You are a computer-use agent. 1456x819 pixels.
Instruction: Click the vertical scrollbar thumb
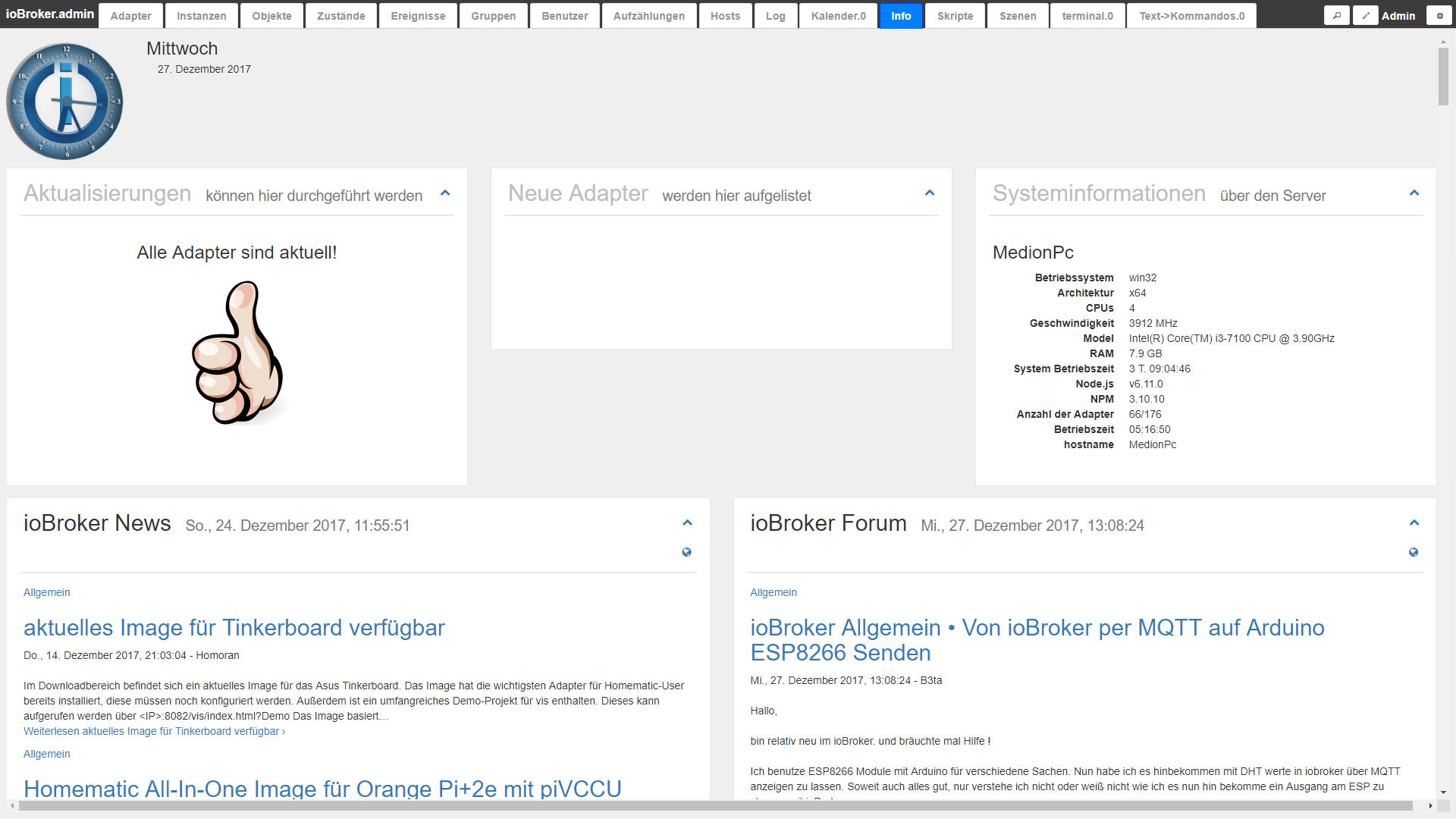tap(1443, 77)
